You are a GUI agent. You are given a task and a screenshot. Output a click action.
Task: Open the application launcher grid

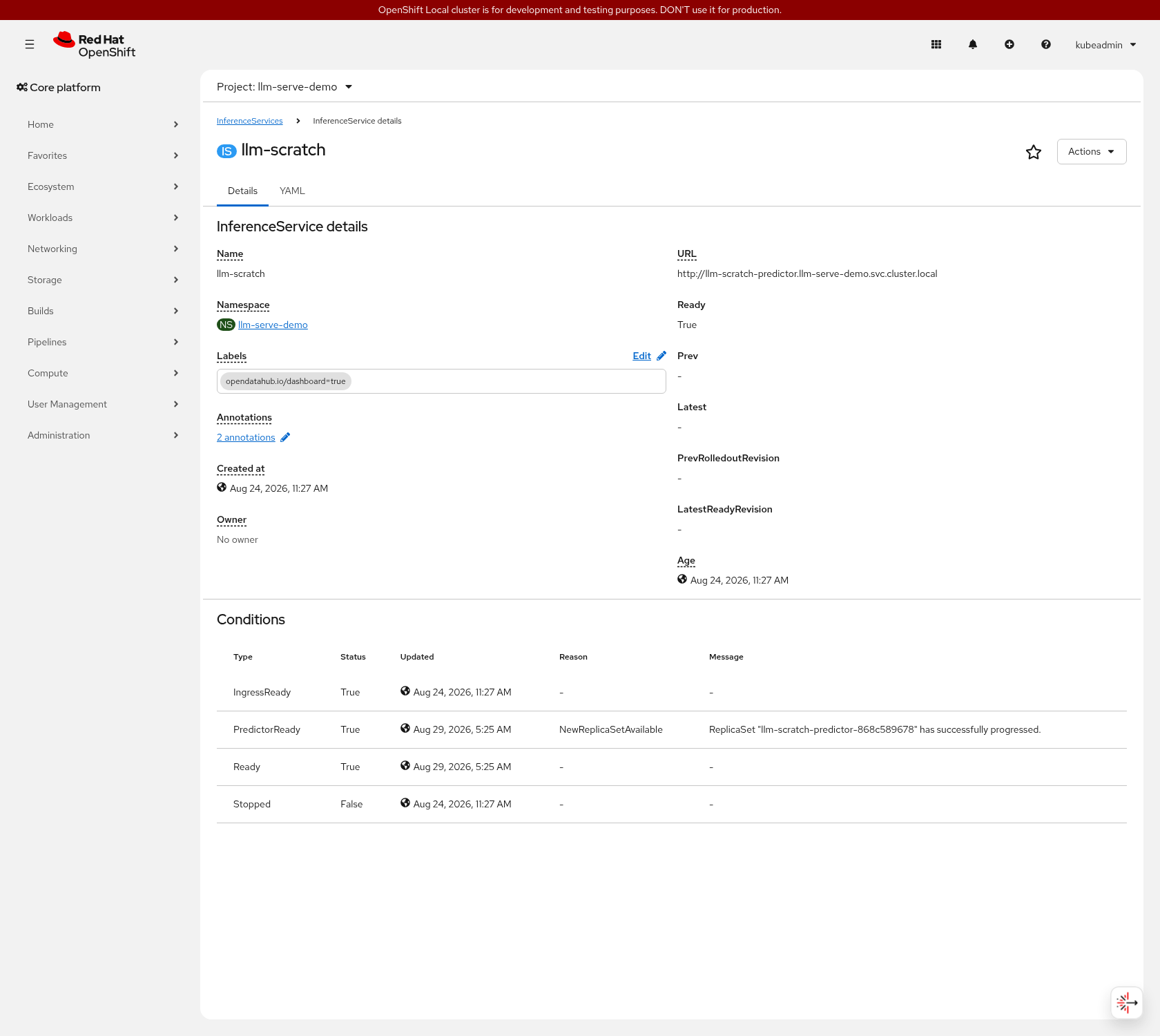coord(936,44)
